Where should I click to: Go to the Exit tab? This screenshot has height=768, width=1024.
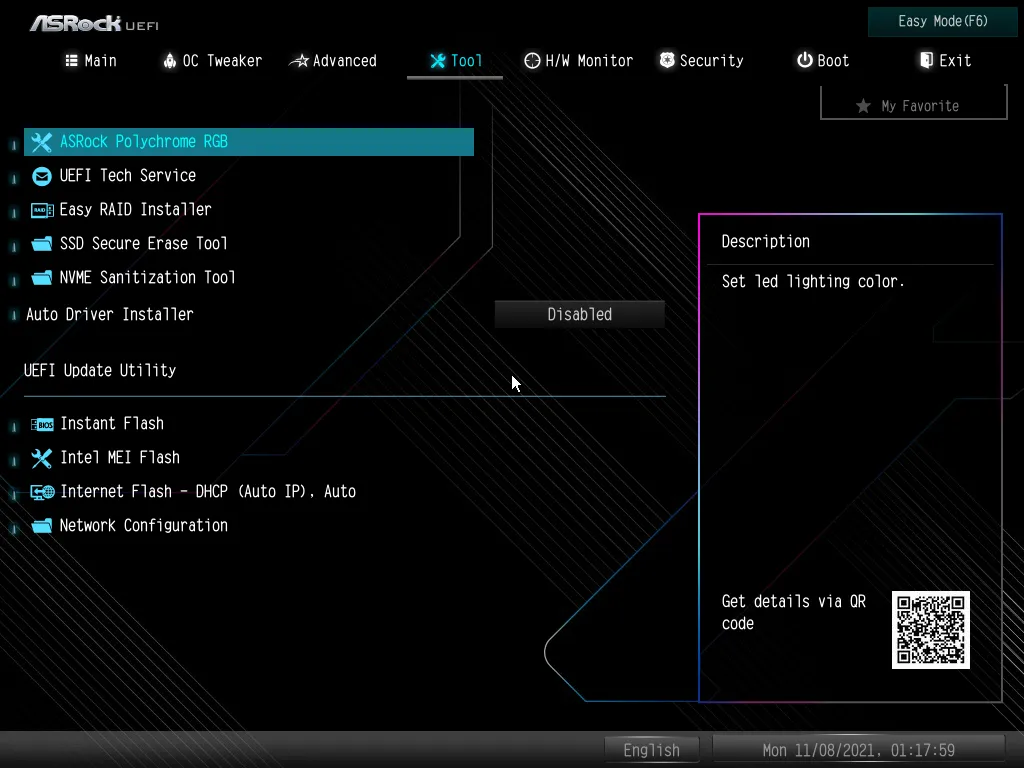(946, 61)
